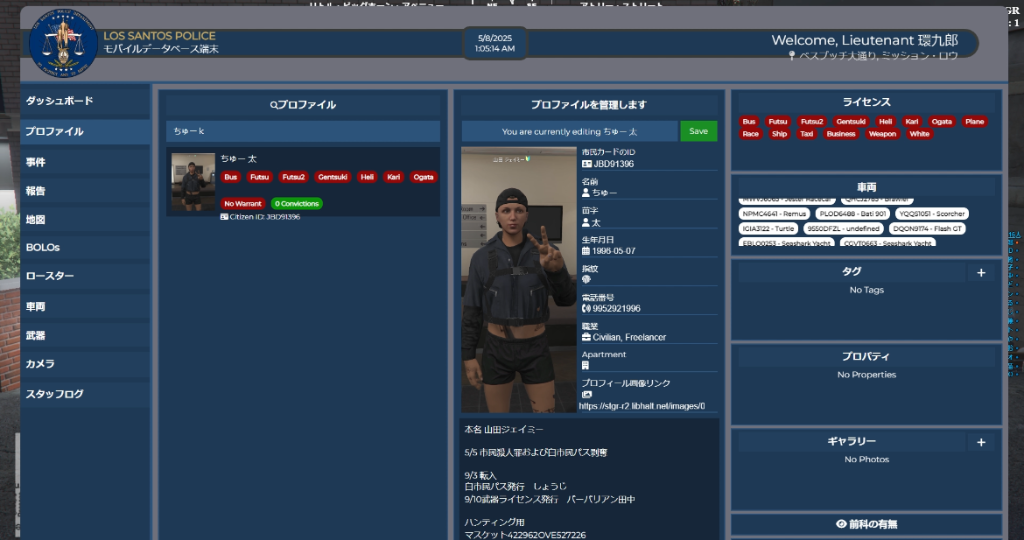Toggle the Business license badge
The width and height of the screenshot is (1024, 540).
(x=840, y=134)
